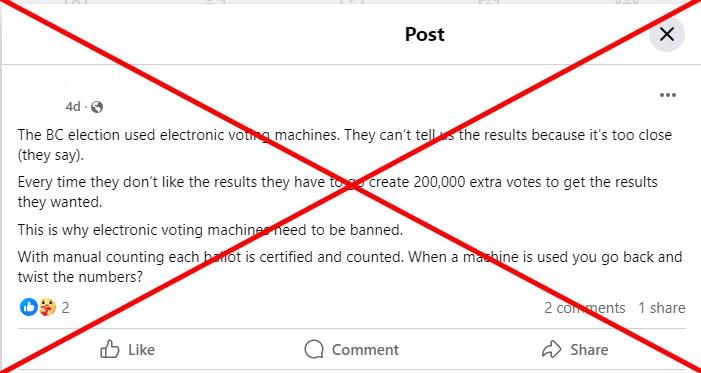Image resolution: width=701 pixels, height=373 pixels.
Task: Click the Share button label
Action: pyautogui.click(x=589, y=349)
